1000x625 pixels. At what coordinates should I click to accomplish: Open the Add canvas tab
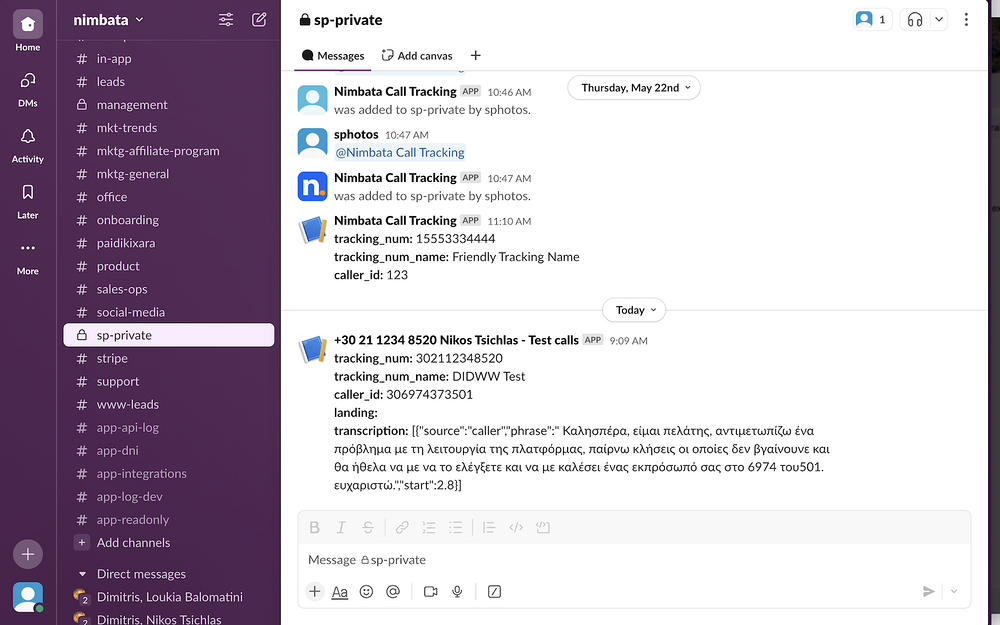(x=416, y=55)
